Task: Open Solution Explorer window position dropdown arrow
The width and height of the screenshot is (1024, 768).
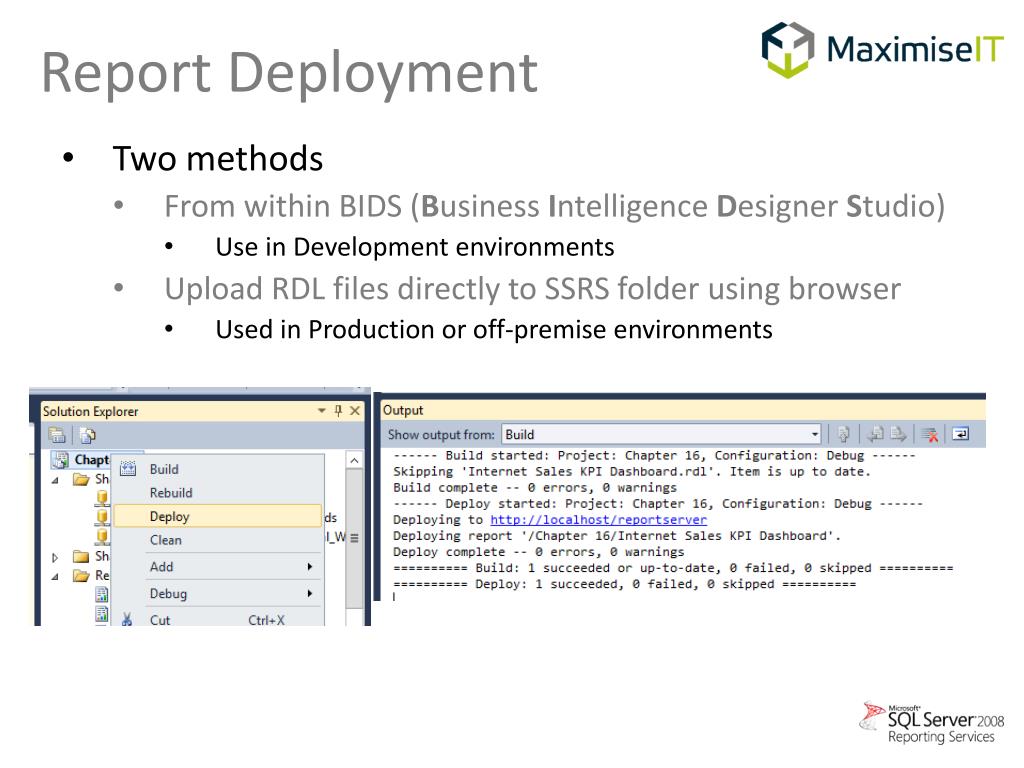Action: coord(321,411)
